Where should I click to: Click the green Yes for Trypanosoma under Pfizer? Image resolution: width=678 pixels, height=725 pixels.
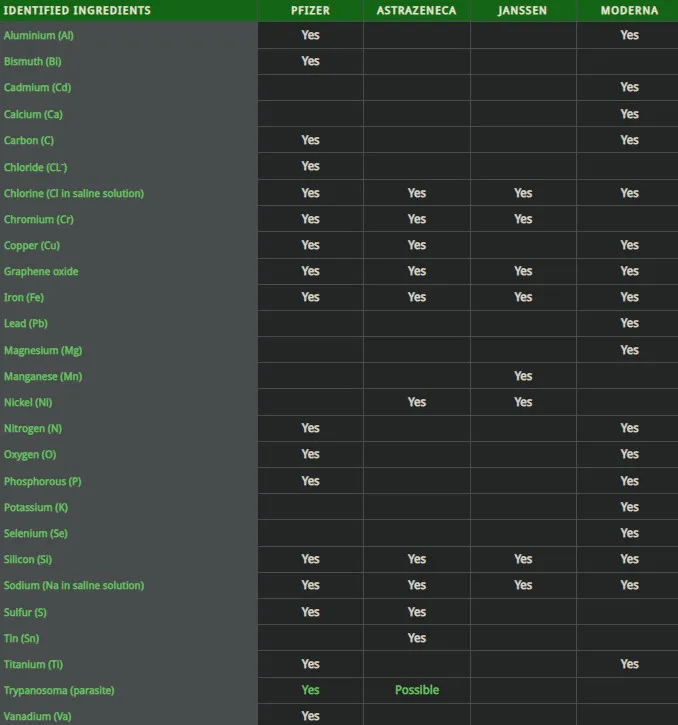tap(310, 690)
